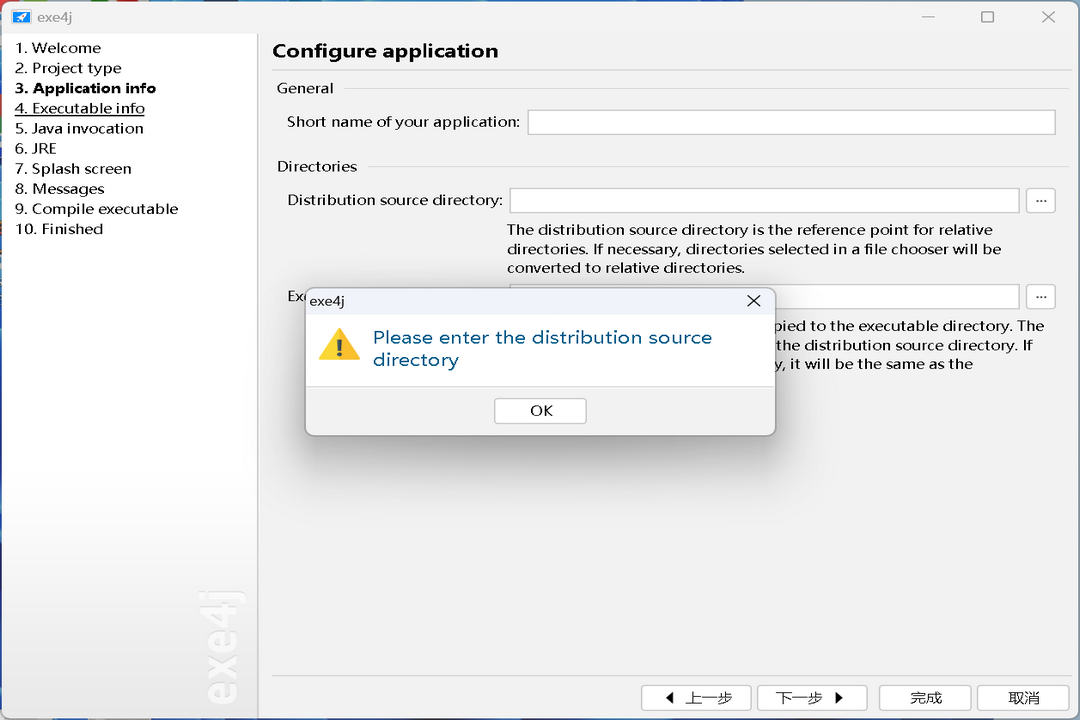Viewport: 1080px width, 720px height.
Task: Go to step 7 Splash screen
Action: point(73,168)
